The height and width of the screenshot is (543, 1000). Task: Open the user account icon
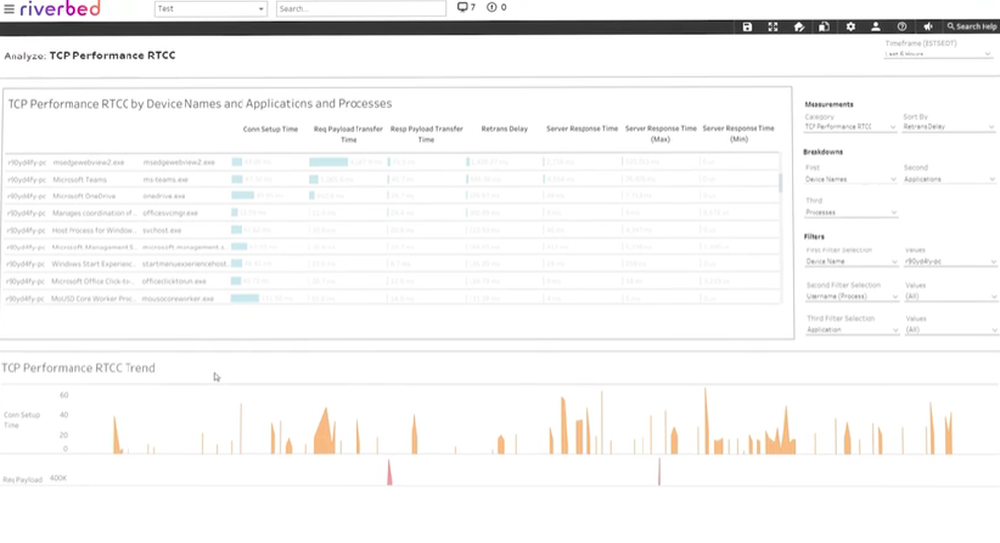(876, 27)
